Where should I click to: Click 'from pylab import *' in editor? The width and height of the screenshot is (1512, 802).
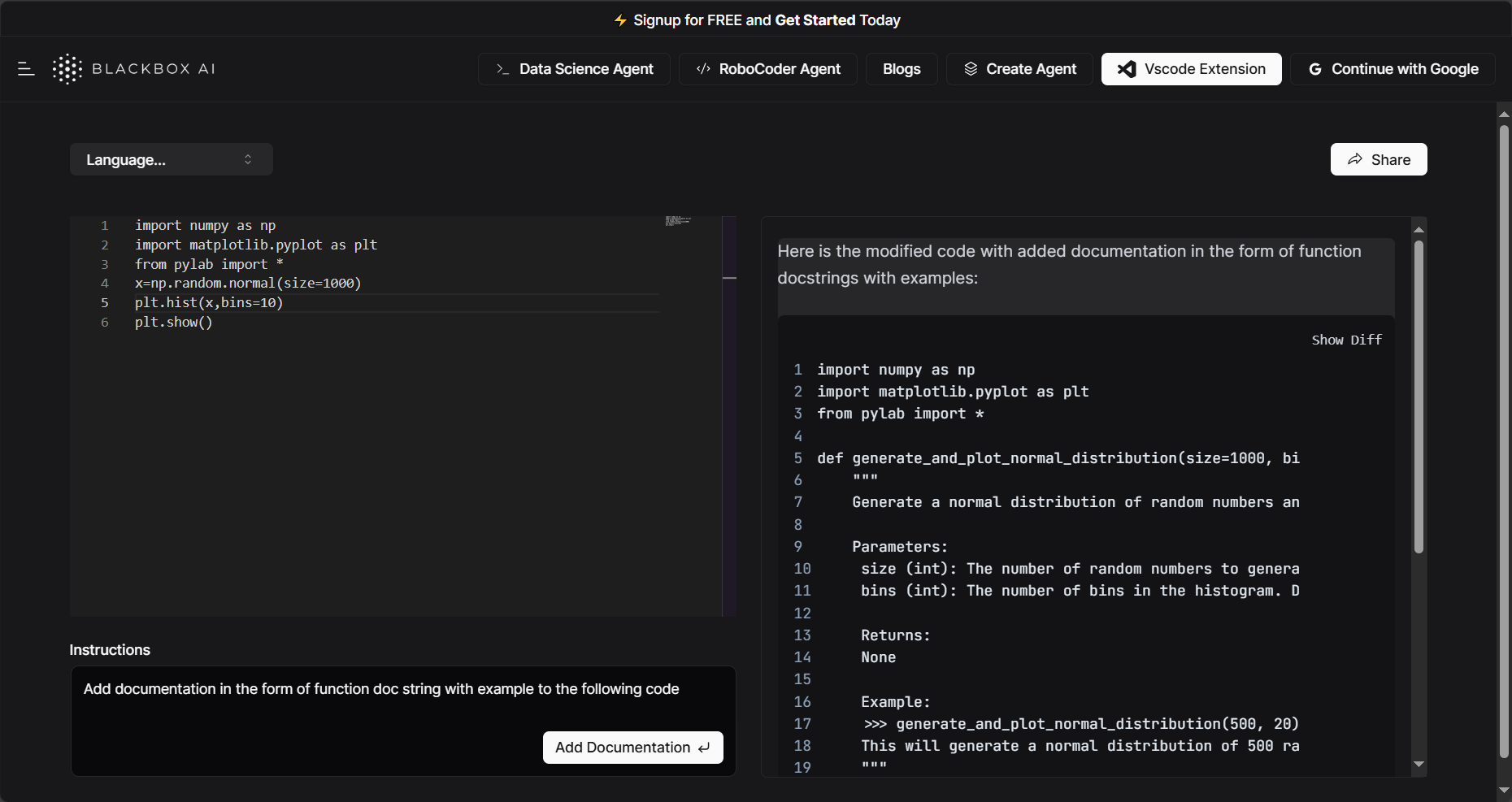(209, 264)
